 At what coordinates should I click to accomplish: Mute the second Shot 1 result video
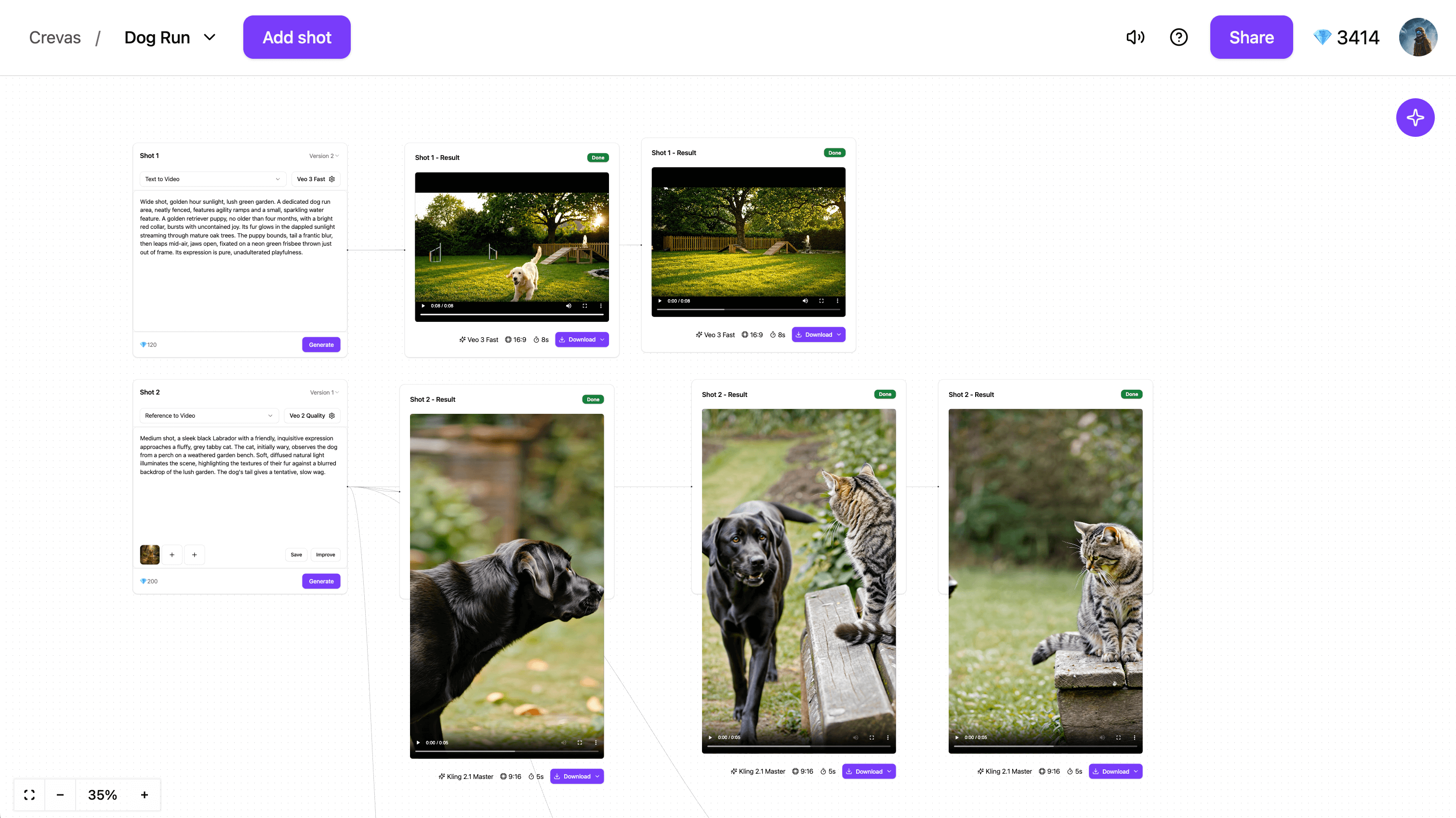805,301
